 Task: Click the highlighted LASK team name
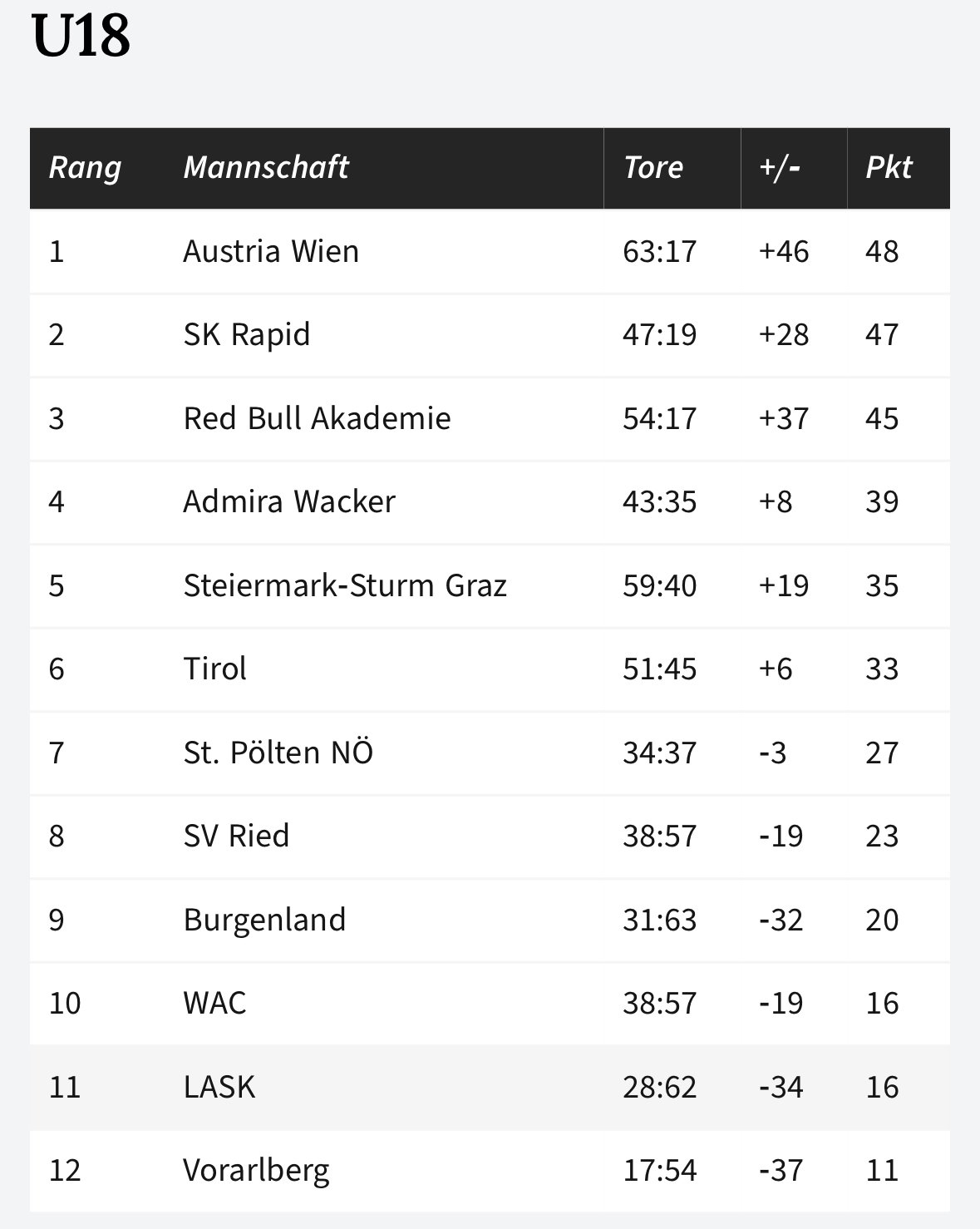219,1087
